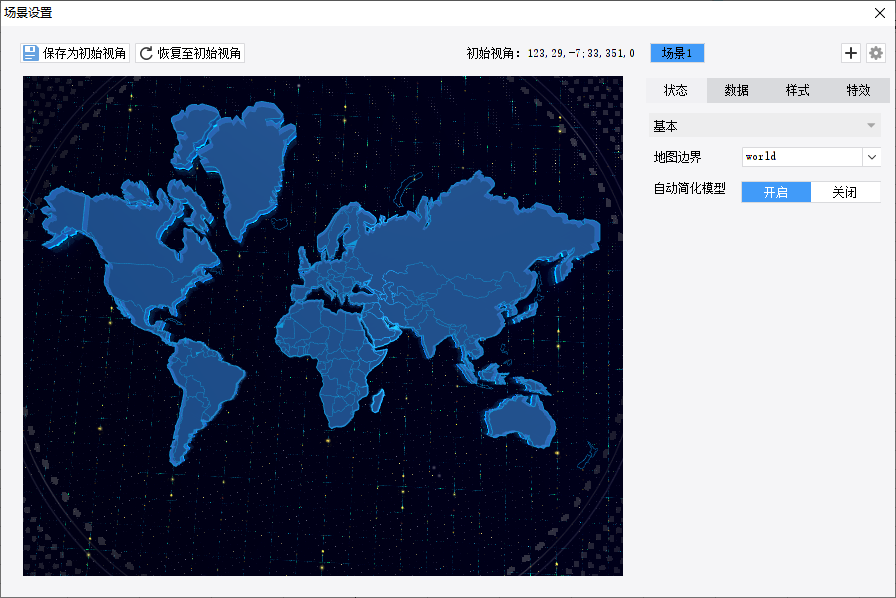Open scene settings gear icon
Image resolution: width=896 pixels, height=598 pixels.
pos(875,53)
